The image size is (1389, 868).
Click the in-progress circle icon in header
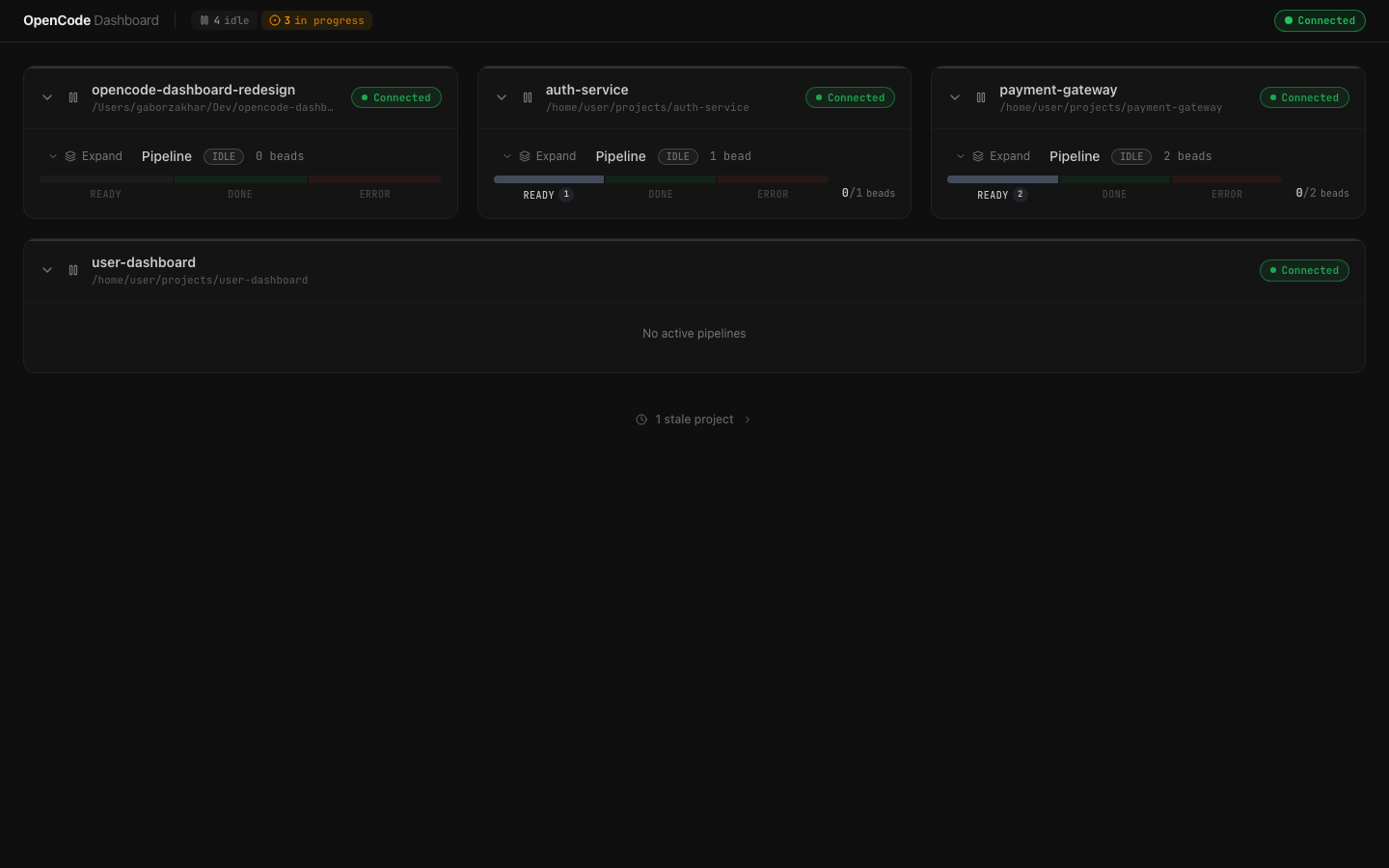275,20
